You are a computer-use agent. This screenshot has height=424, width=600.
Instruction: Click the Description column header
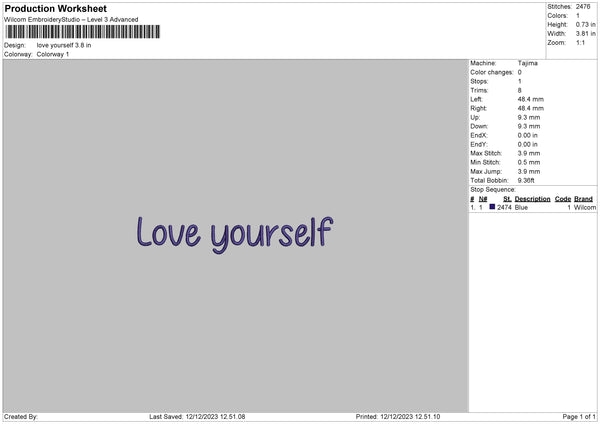click(x=532, y=199)
